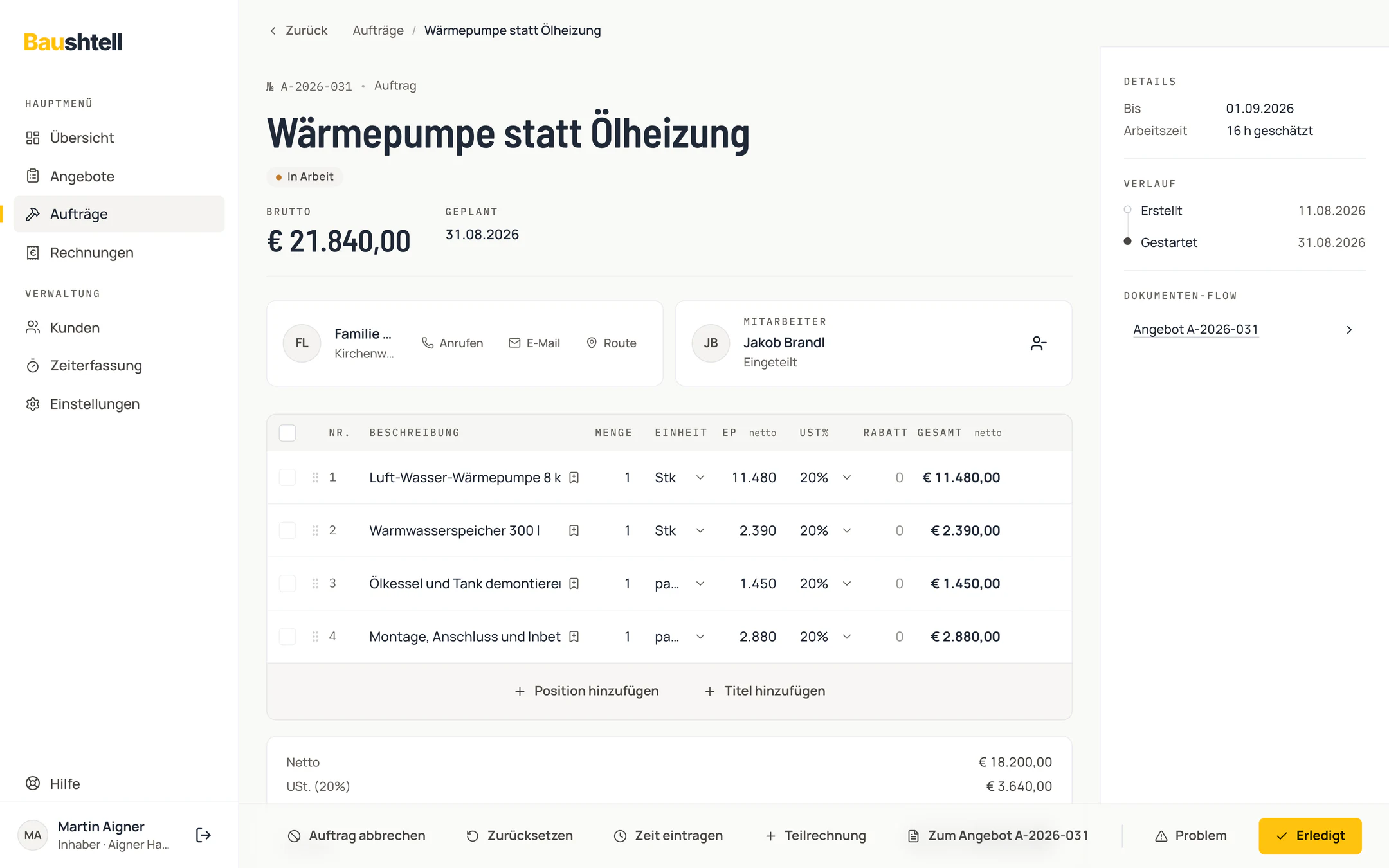Click the Bis date 01.09.2026
This screenshot has height=868, width=1389.
tap(1260, 109)
